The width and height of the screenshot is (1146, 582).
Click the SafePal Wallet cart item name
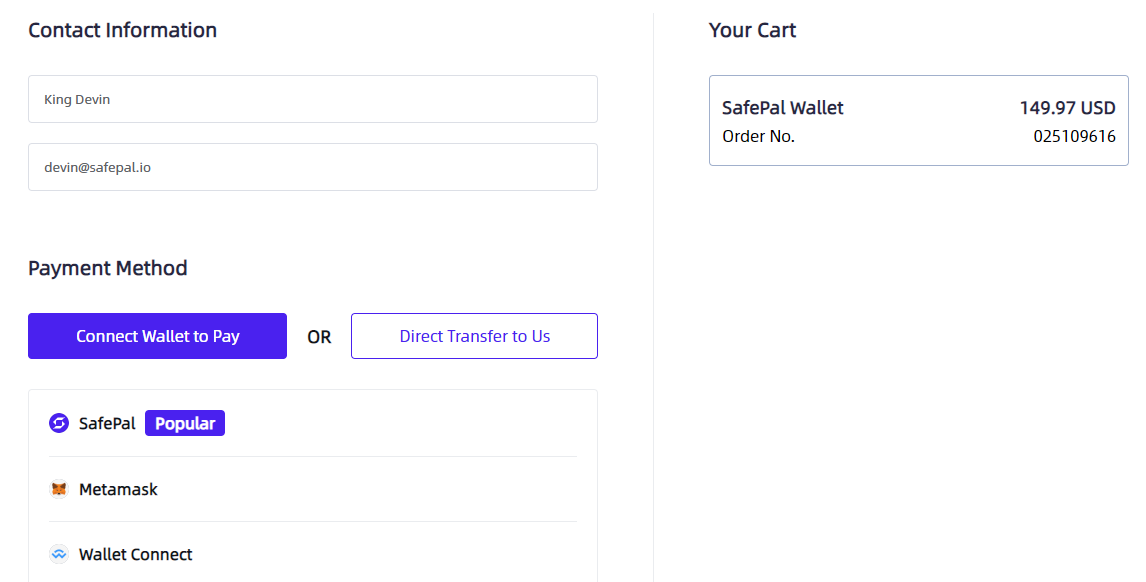782,108
